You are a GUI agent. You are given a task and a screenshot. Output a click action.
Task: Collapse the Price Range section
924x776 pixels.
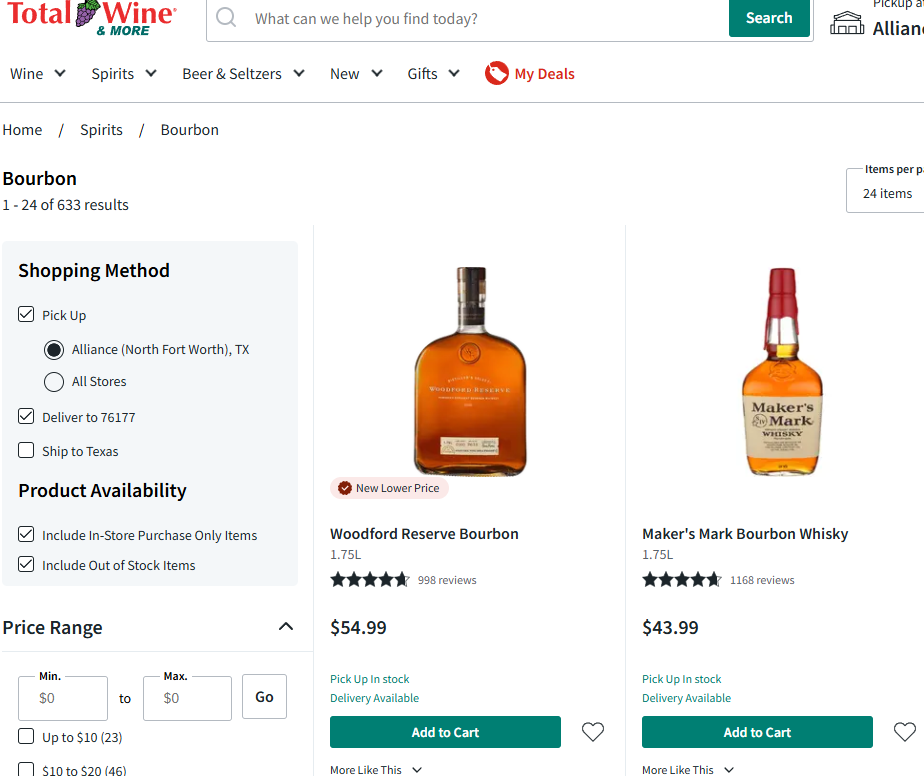pyautogui.click(x=286, y=626)
